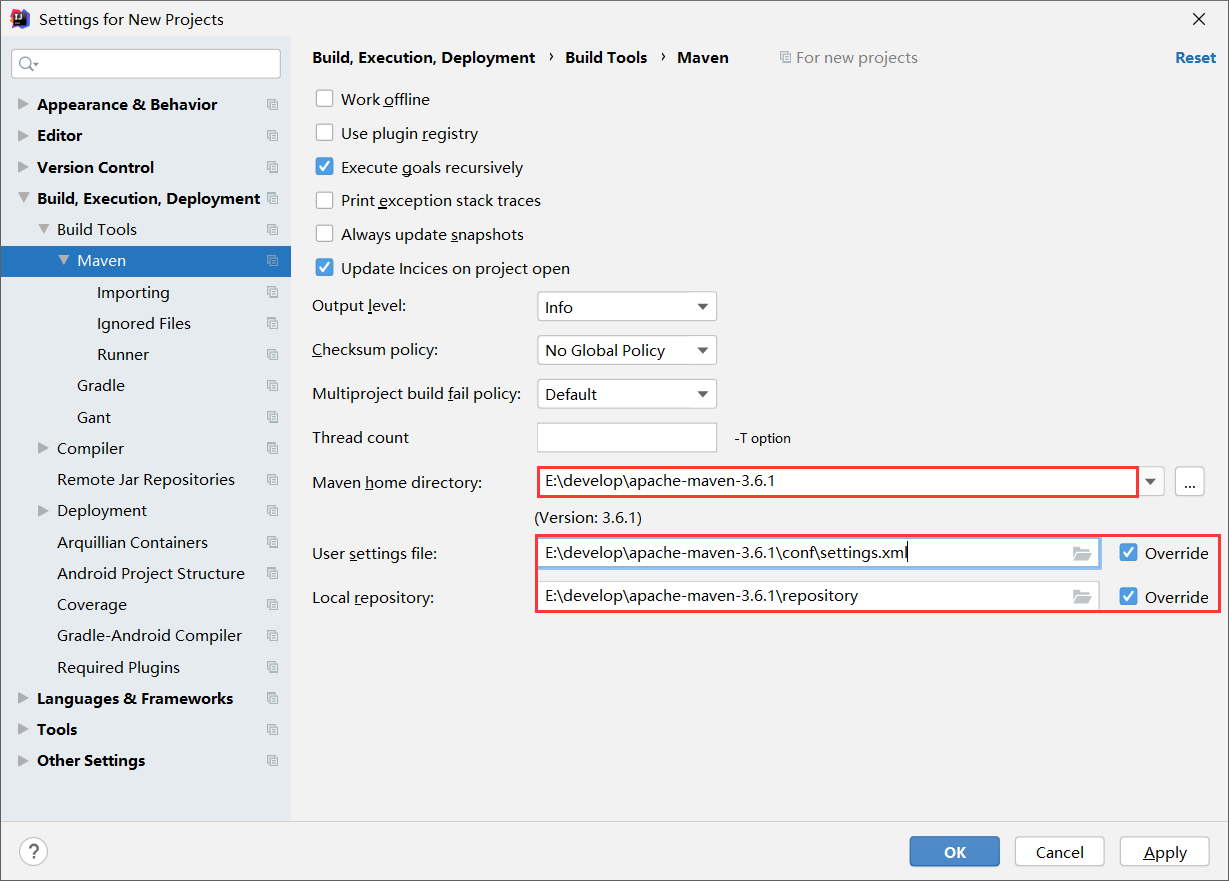Click the copy icon beside Importing
Image resolution: width=1229 pixels, height=881 pixels.
272,293
